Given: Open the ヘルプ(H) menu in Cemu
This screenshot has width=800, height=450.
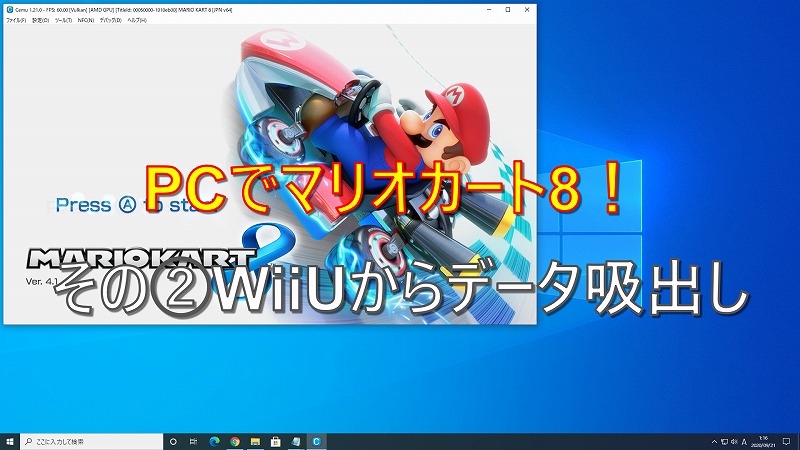Looking at the screenshot, I should 137,20.
